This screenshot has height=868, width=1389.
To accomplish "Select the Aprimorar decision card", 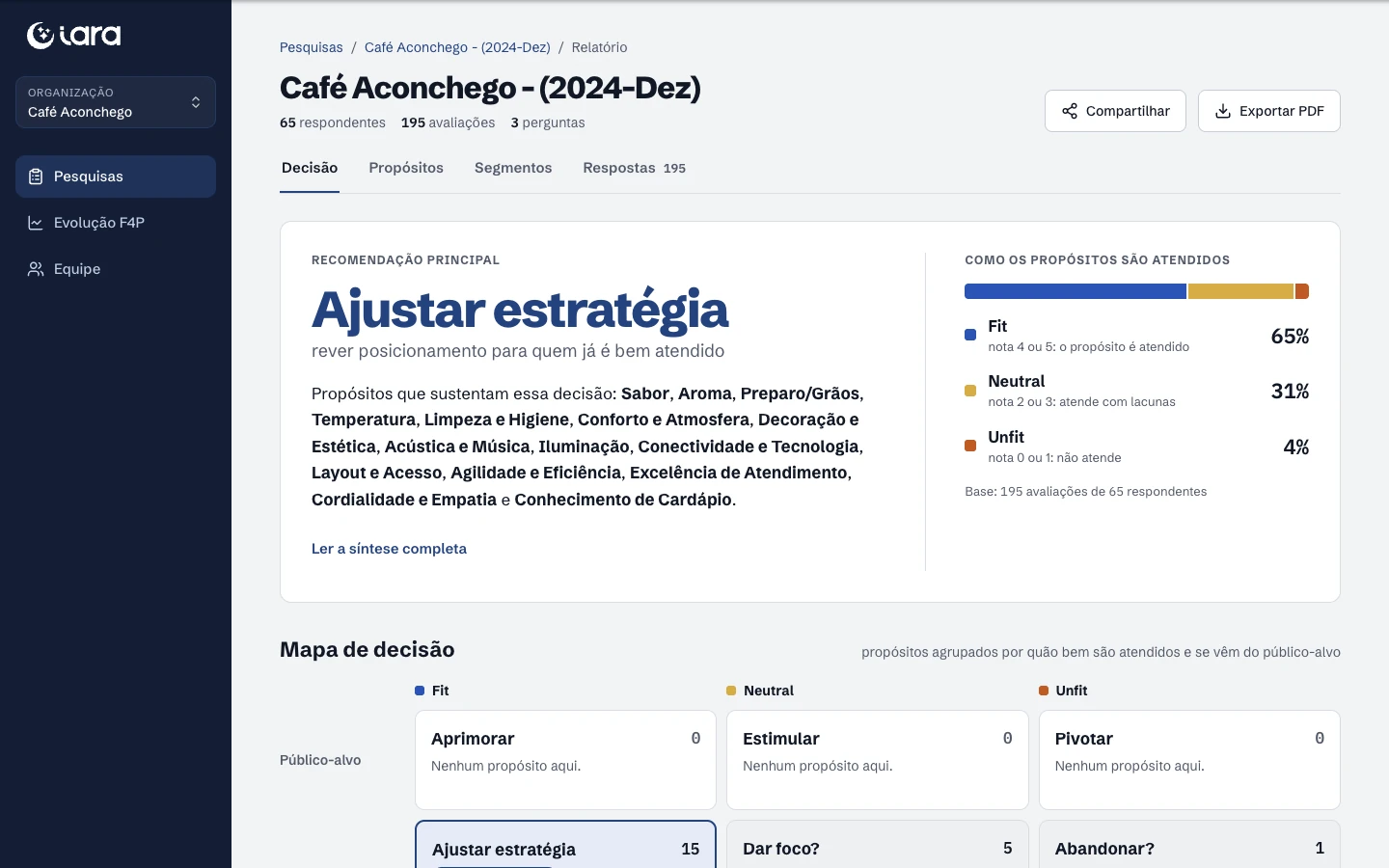I will tap(565, 760).
